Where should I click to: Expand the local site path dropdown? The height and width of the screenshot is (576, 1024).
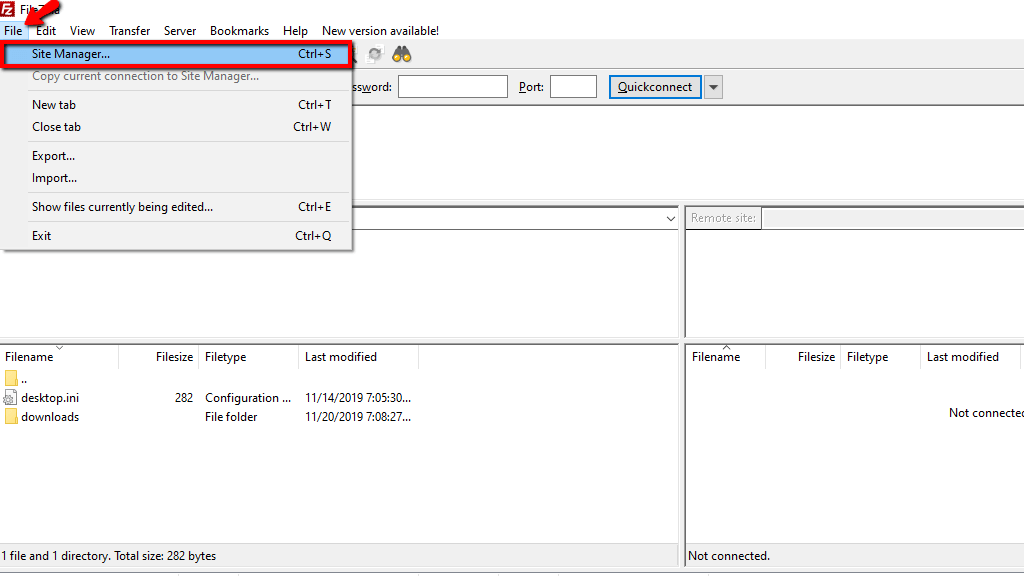click(x=671, y=219)
